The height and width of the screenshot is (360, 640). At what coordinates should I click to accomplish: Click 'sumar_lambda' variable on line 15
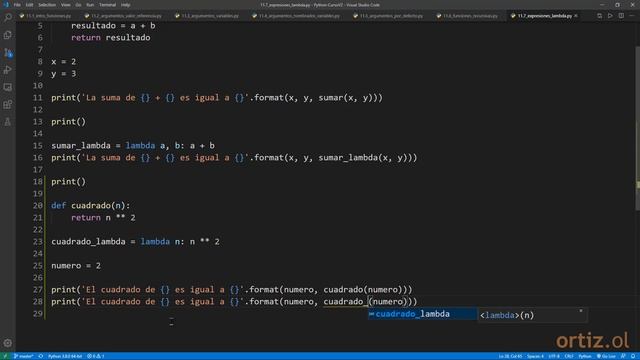[81, 146]
